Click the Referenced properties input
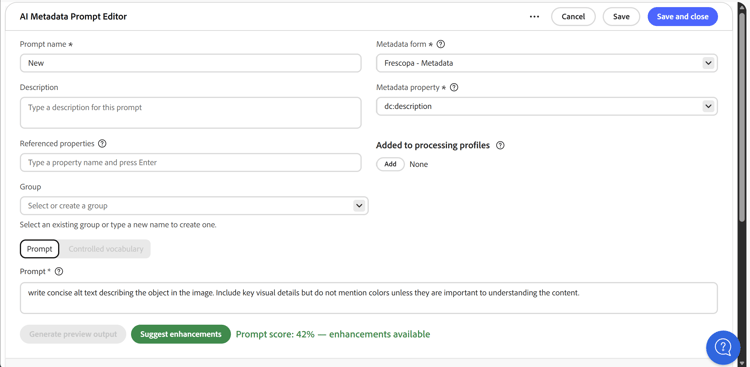Viewport: 750px width, 367px height. click(x=190, y=162)
